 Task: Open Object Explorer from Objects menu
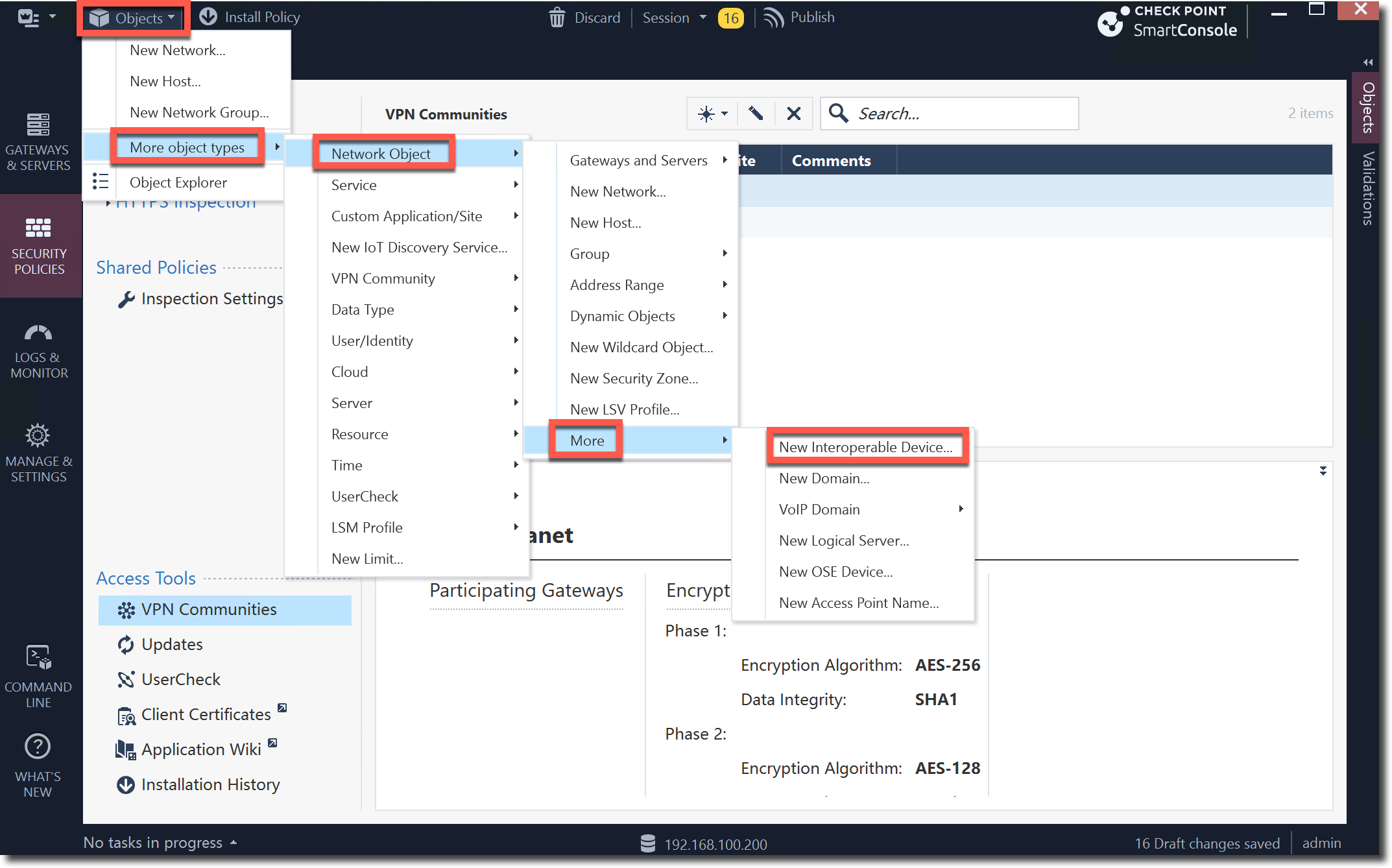178,182
